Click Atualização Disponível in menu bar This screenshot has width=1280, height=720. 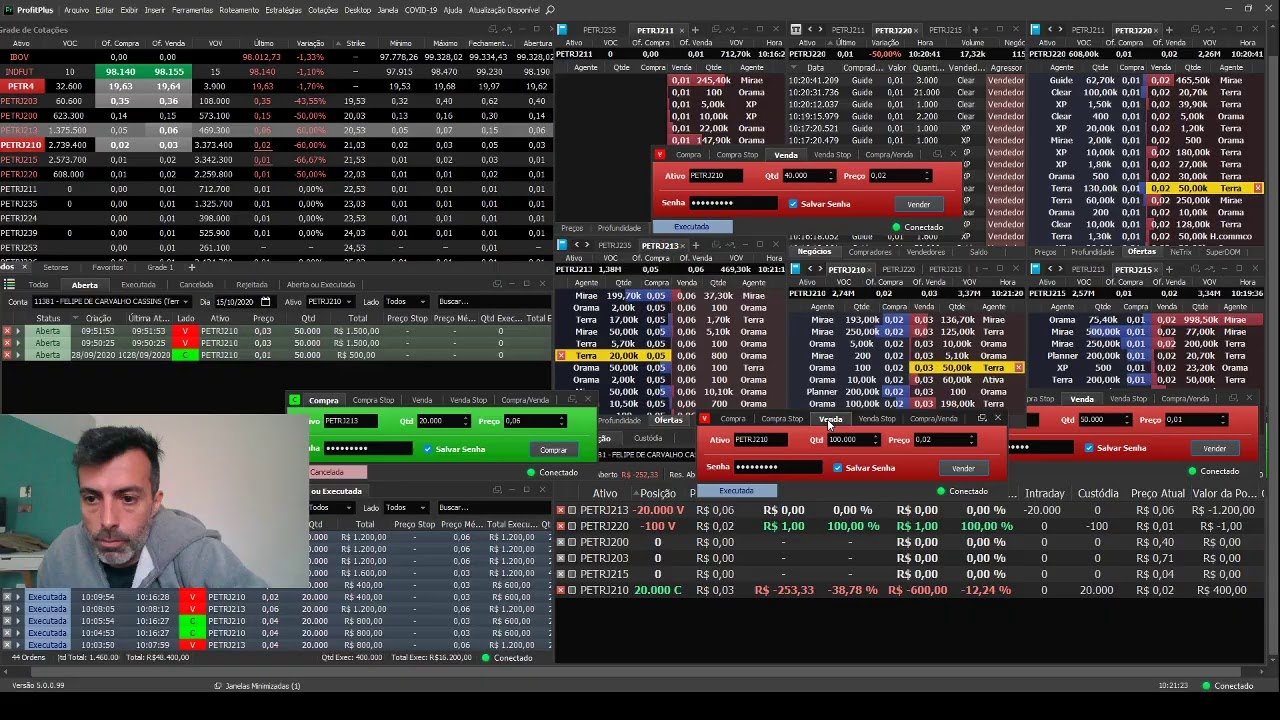(x=504, y=9)
